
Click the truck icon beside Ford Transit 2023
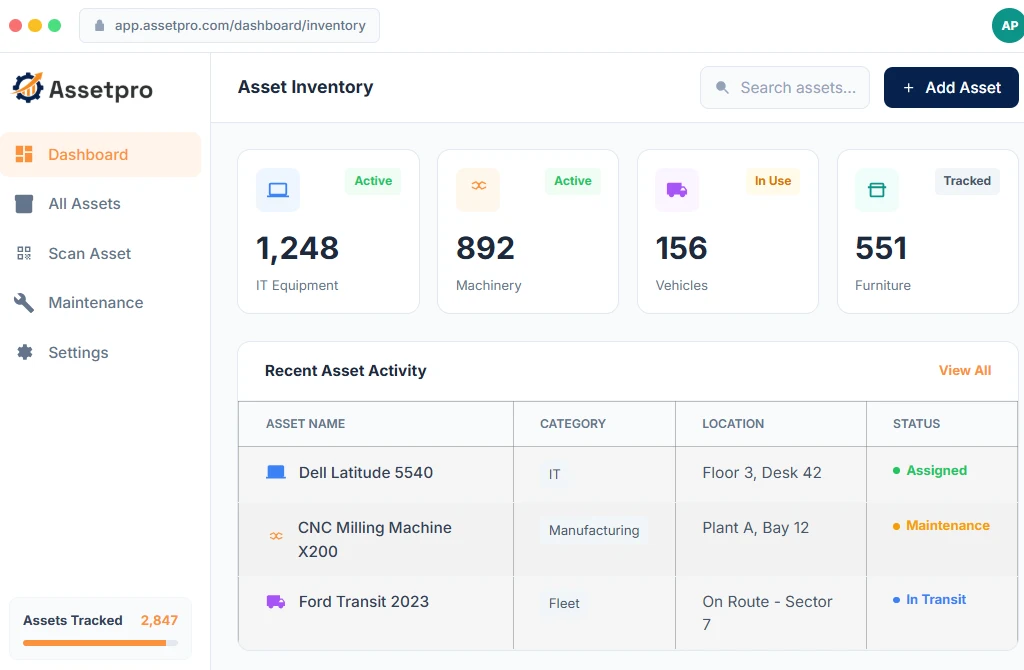[x=276, y=602]
